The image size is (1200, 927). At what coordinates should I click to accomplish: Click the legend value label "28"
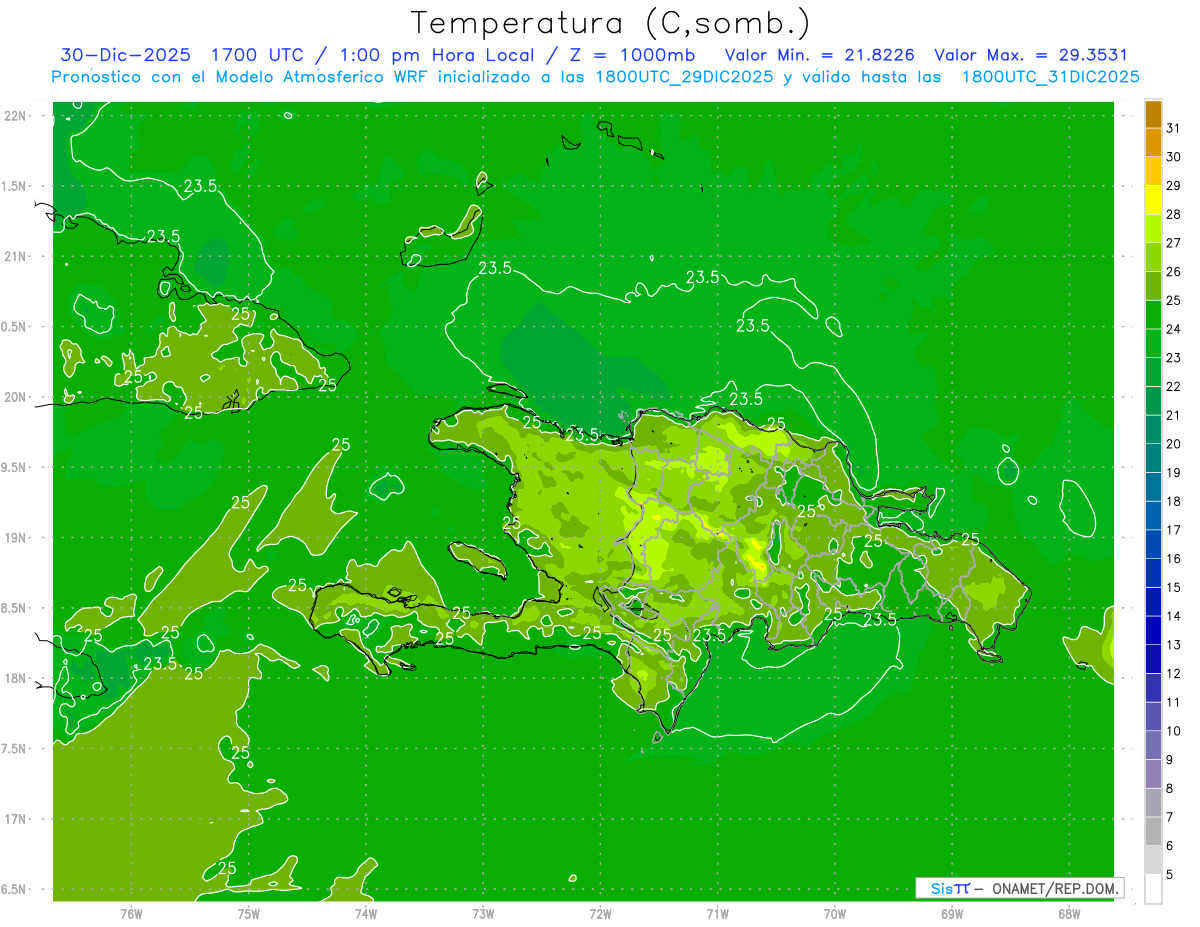[1174, 214]
